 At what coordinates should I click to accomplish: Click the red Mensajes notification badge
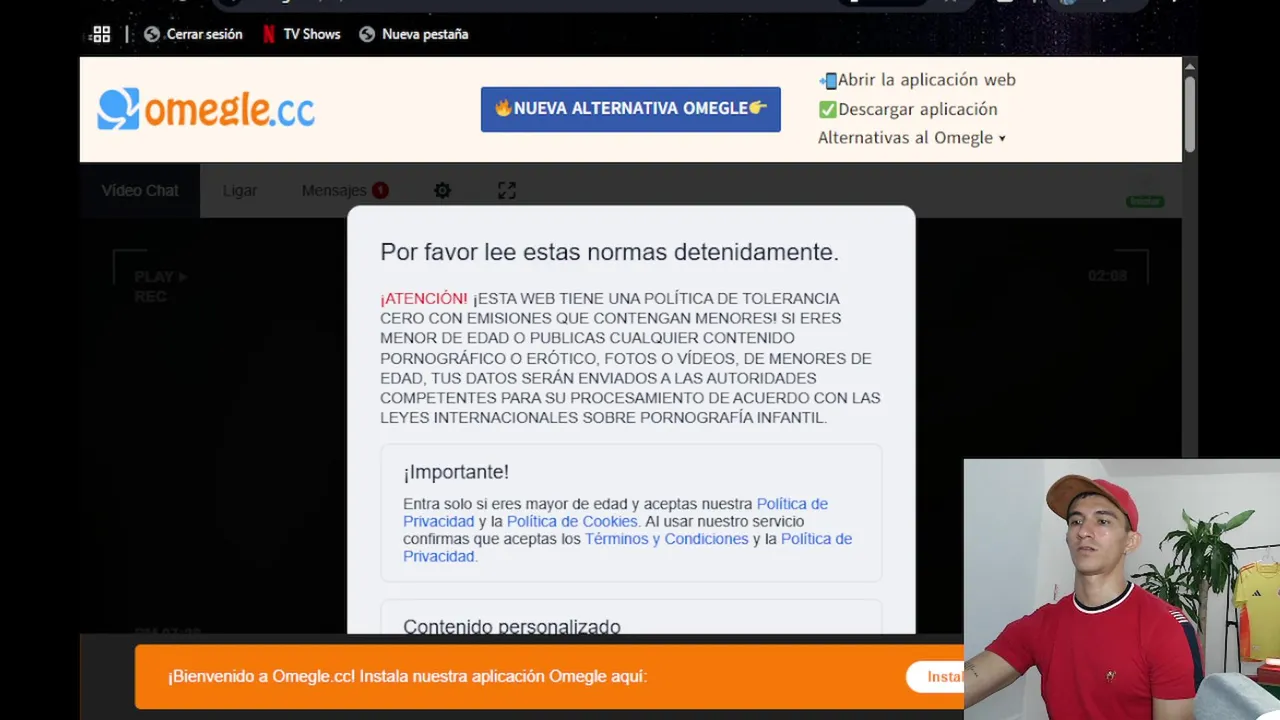coord(380,190)
